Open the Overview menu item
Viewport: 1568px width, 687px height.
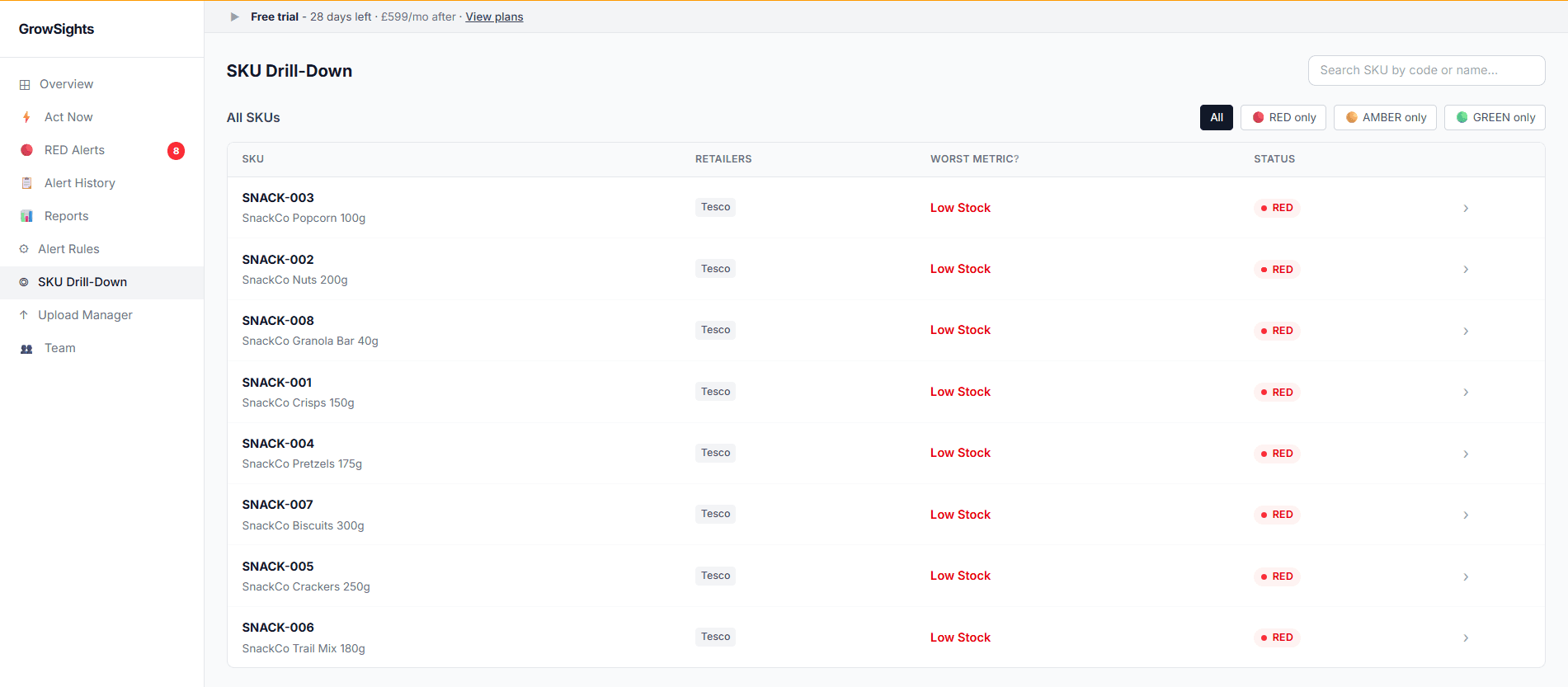tap(101, 84)
